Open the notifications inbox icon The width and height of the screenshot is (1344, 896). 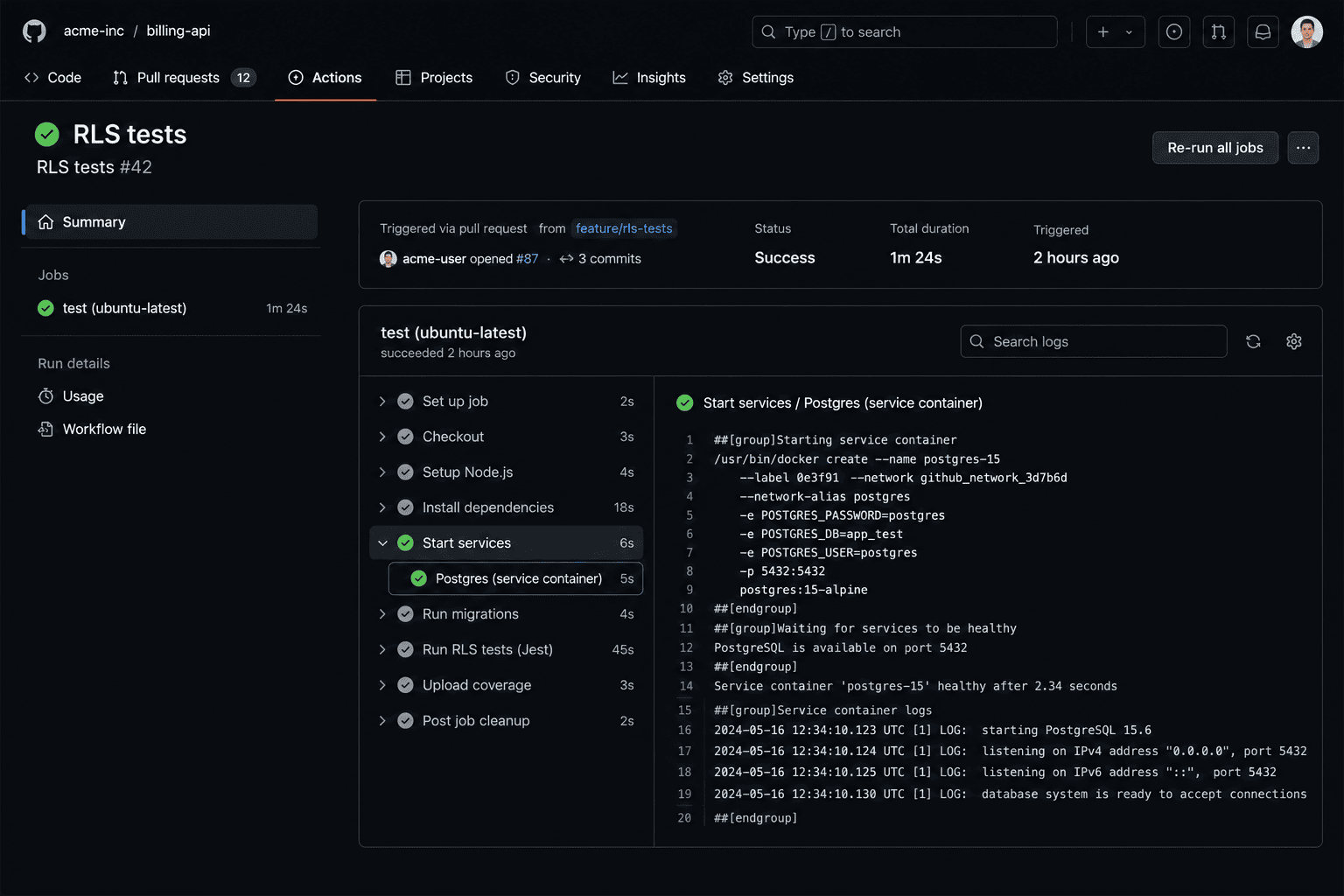[1263, 31]
